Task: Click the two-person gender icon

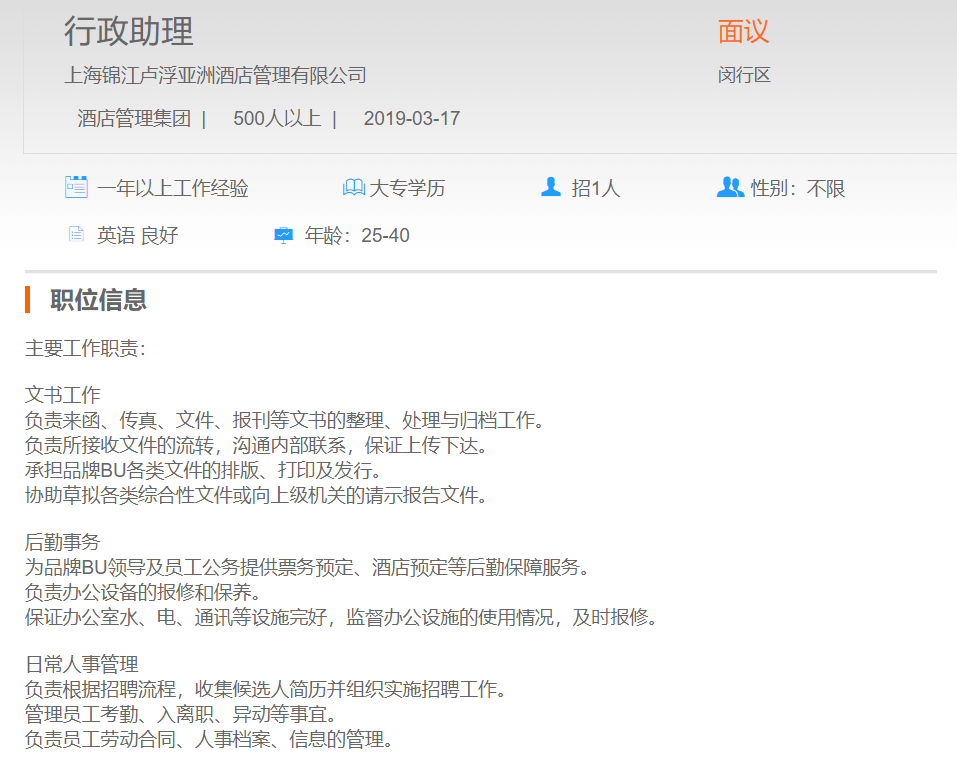Action: (730, 187)
